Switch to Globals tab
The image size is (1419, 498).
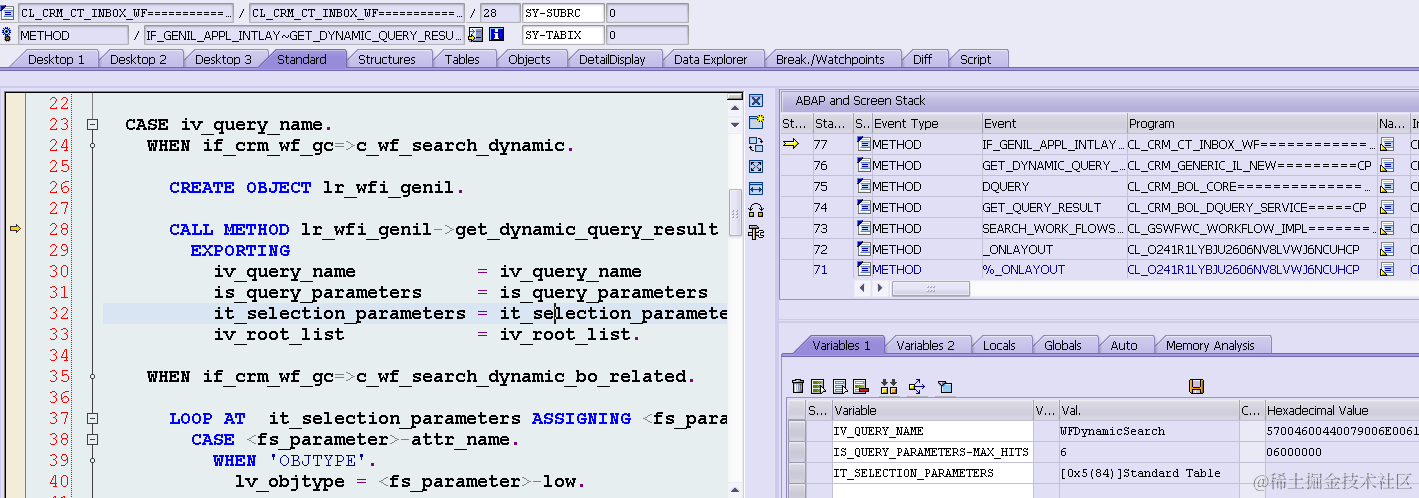pyautogui.click(x=1062, y=345)
